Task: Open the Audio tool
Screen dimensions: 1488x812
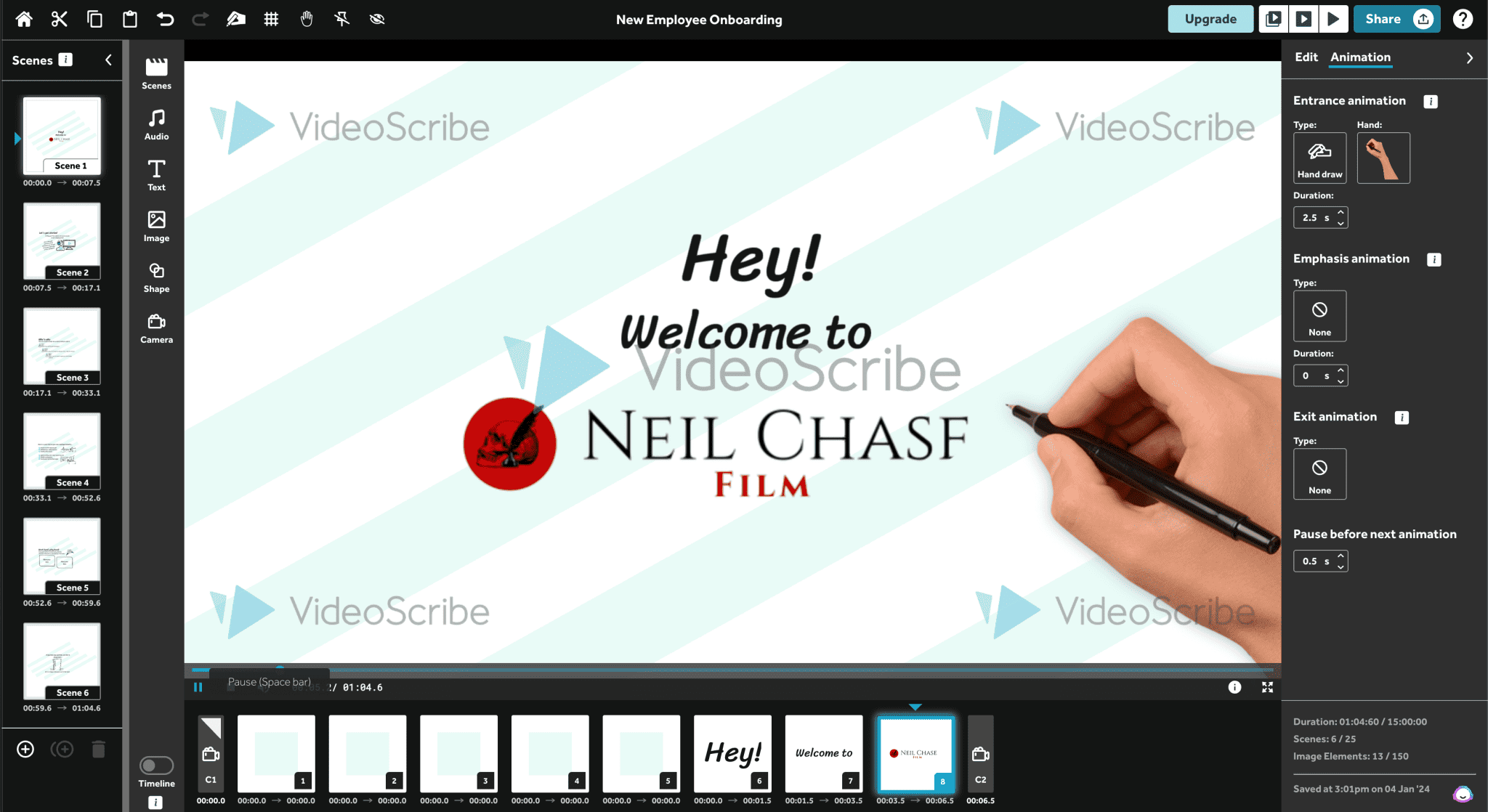Action: click(x=156, y=124)
